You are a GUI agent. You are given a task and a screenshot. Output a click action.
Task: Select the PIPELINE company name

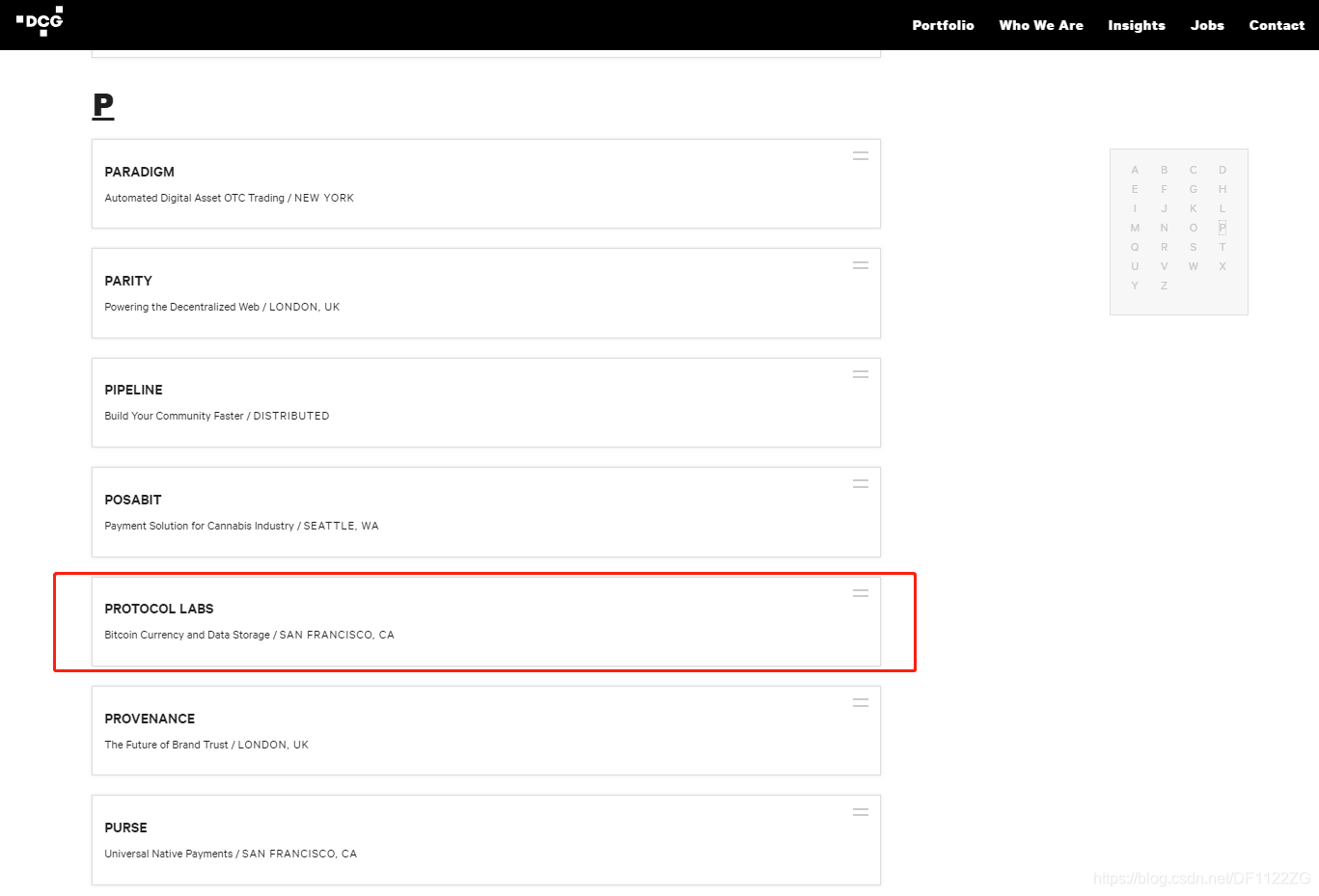(133, 390)
